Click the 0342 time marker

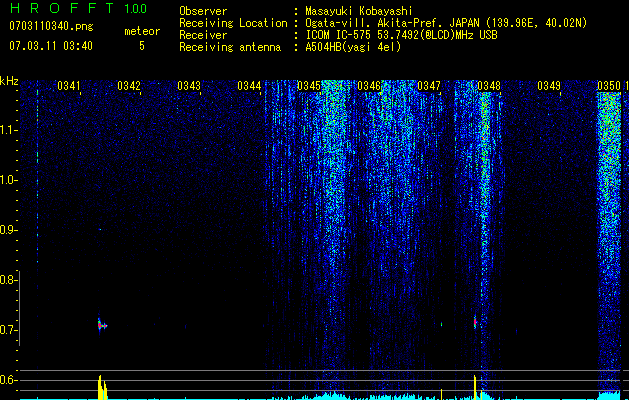129,86
